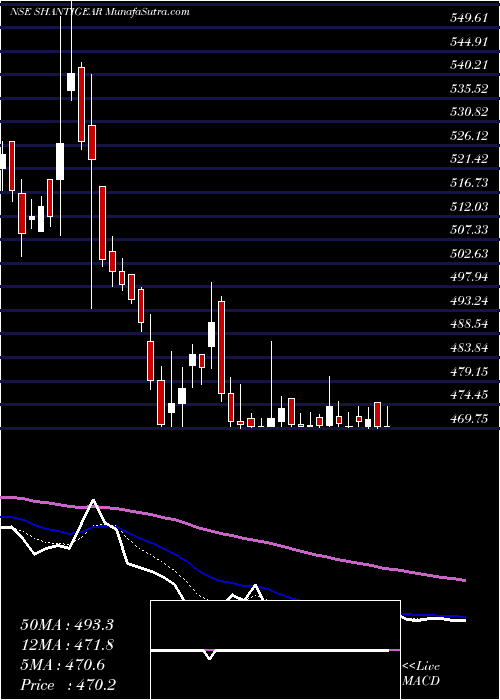
Task: Click the 497.94 axis label
Action: point(469,277)
